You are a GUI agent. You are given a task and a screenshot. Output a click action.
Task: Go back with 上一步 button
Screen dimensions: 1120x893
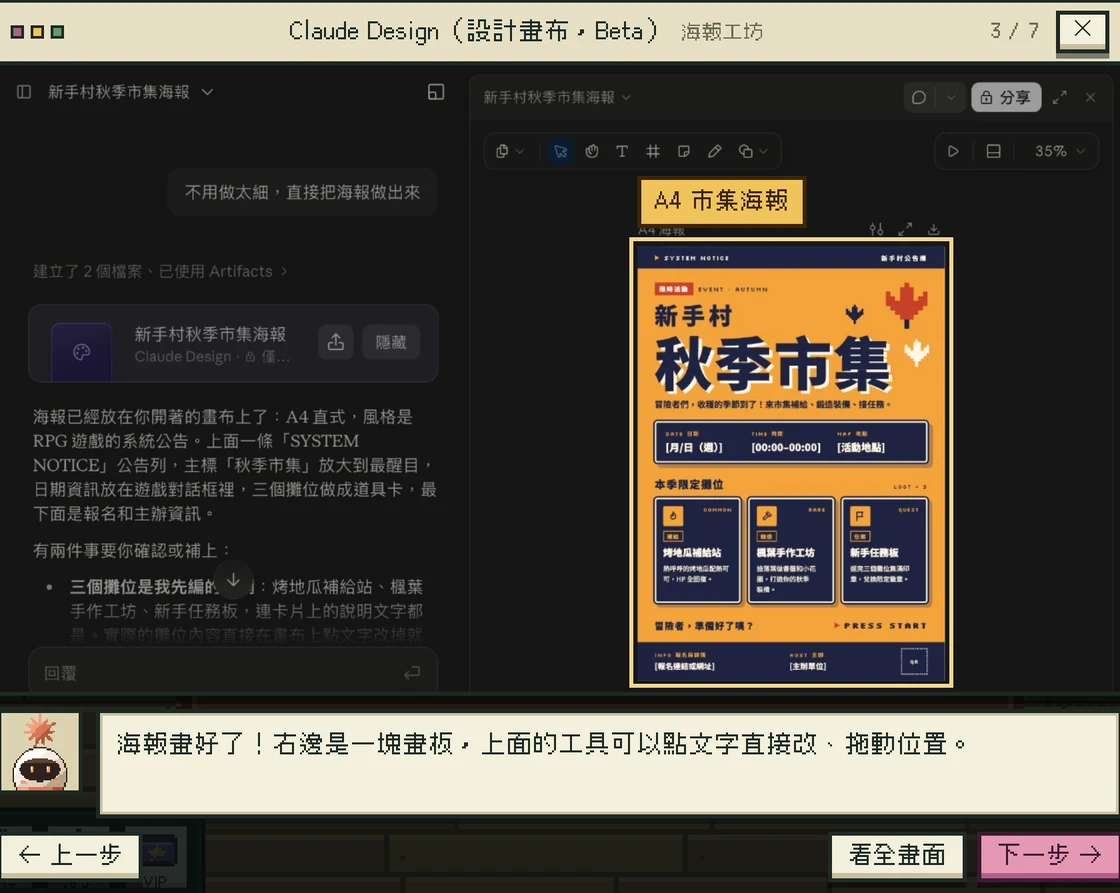70,855
